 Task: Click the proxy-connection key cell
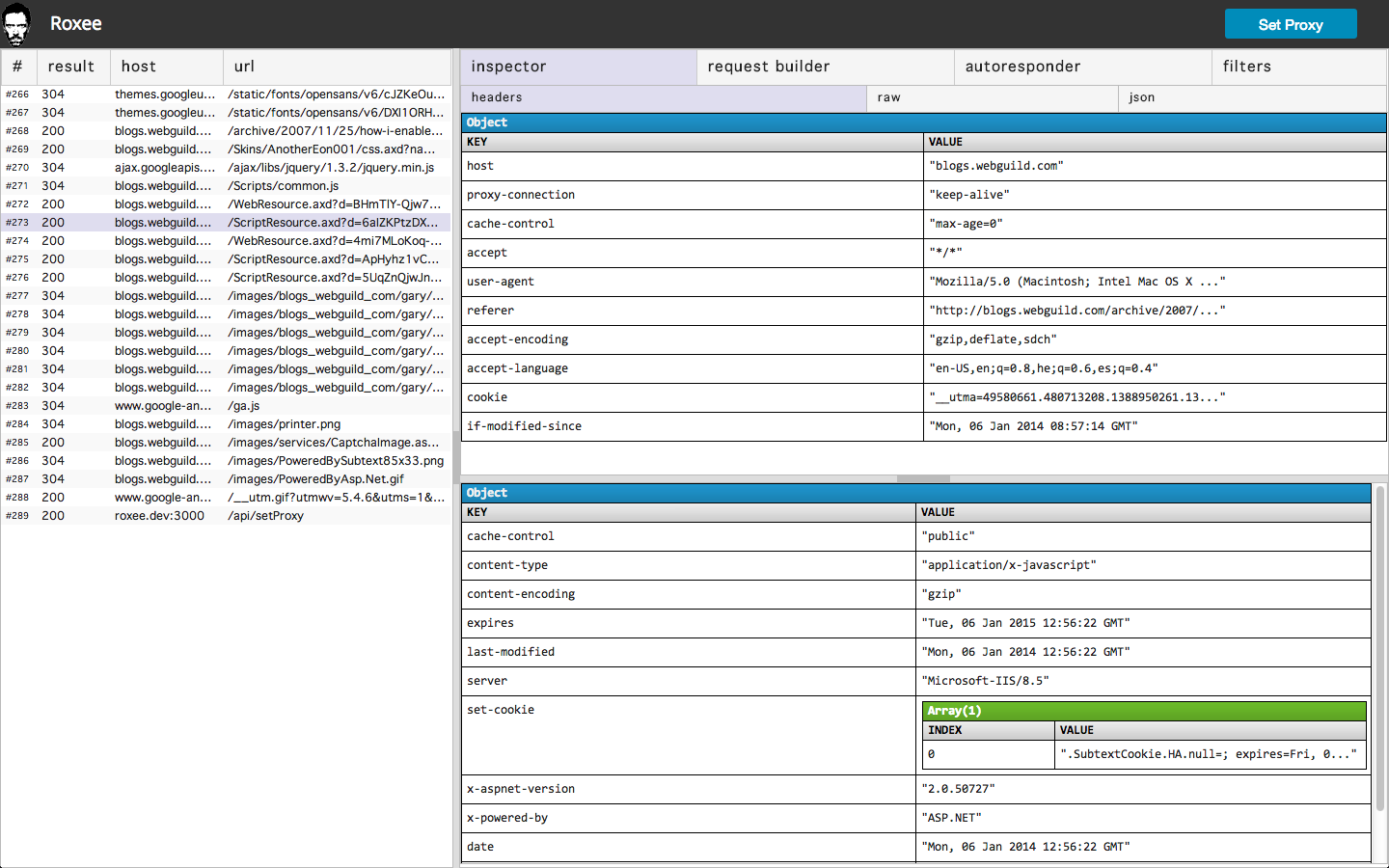click(693, 195)
